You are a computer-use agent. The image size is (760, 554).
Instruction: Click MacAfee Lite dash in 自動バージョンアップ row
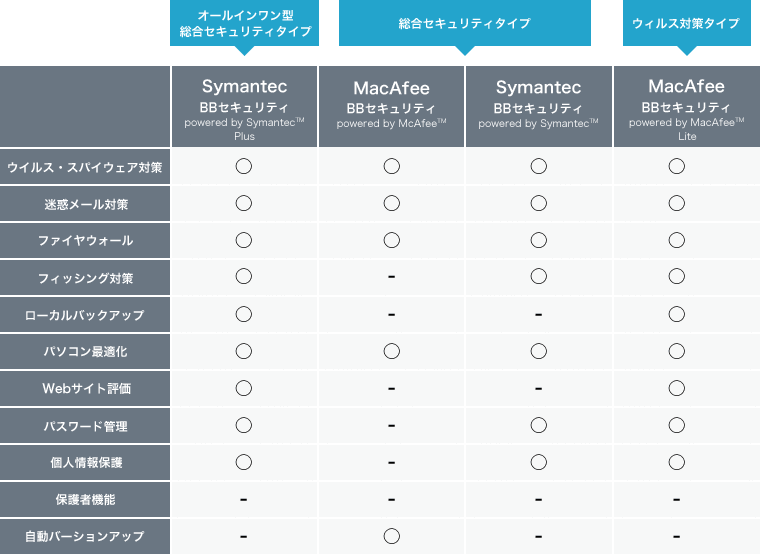pos(677,536)
